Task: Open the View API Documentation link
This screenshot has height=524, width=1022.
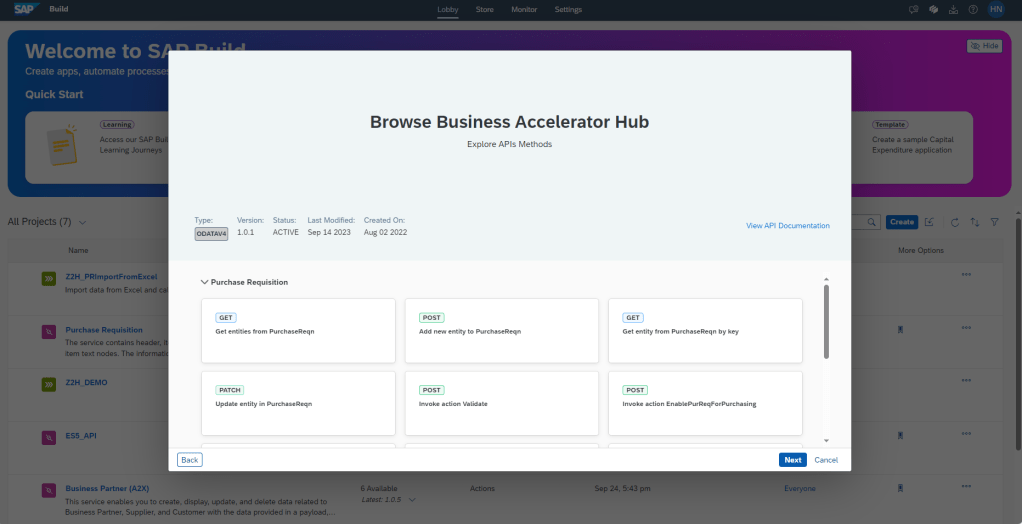Action: (787, 226)
